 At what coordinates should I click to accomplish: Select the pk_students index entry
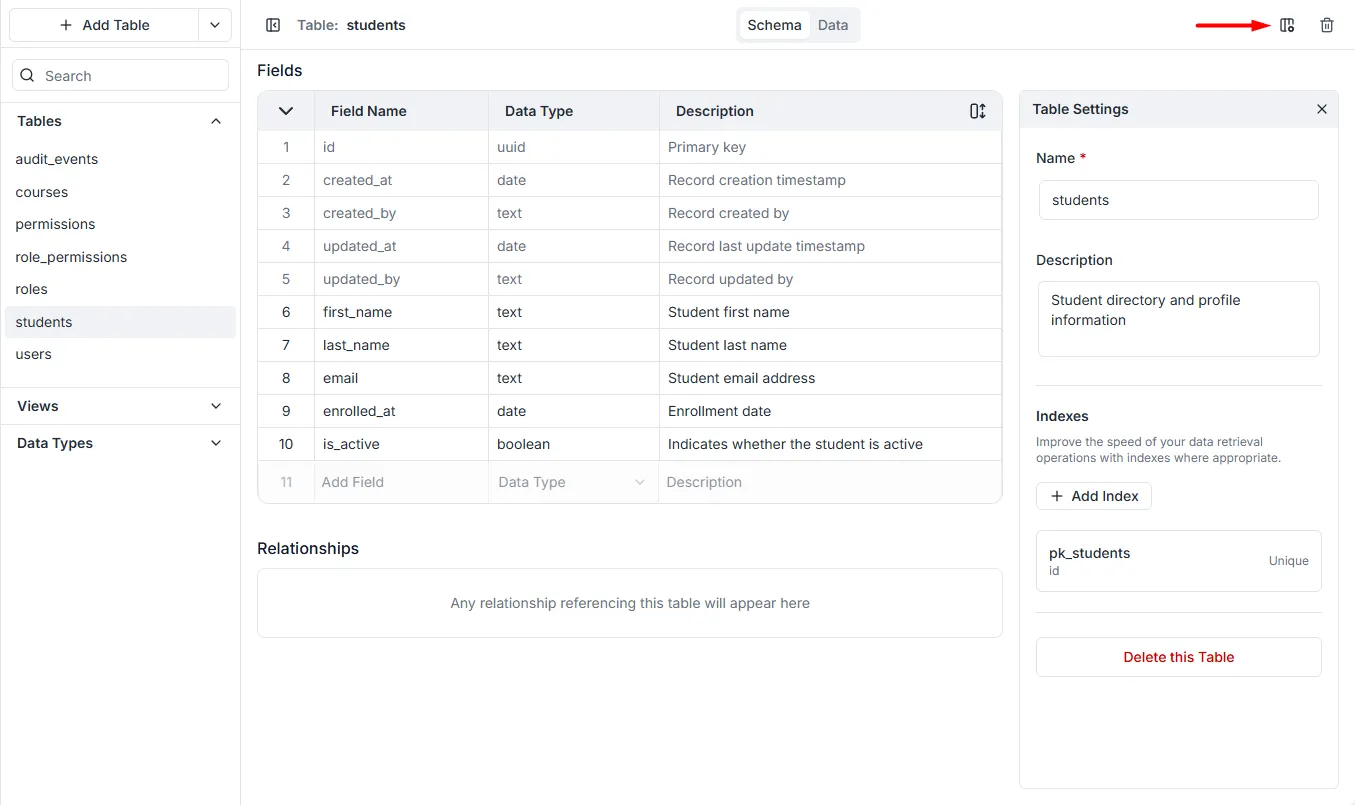pos(1178,561)
